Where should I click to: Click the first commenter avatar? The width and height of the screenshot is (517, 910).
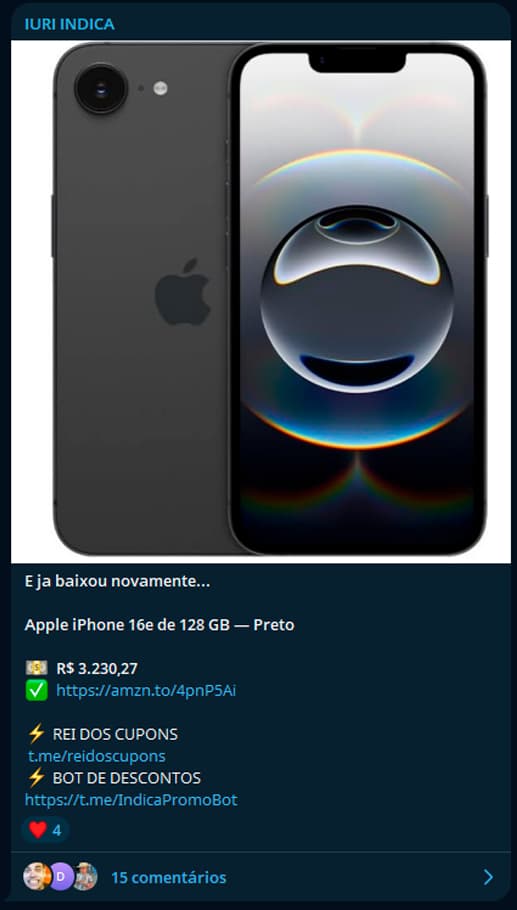36,876
